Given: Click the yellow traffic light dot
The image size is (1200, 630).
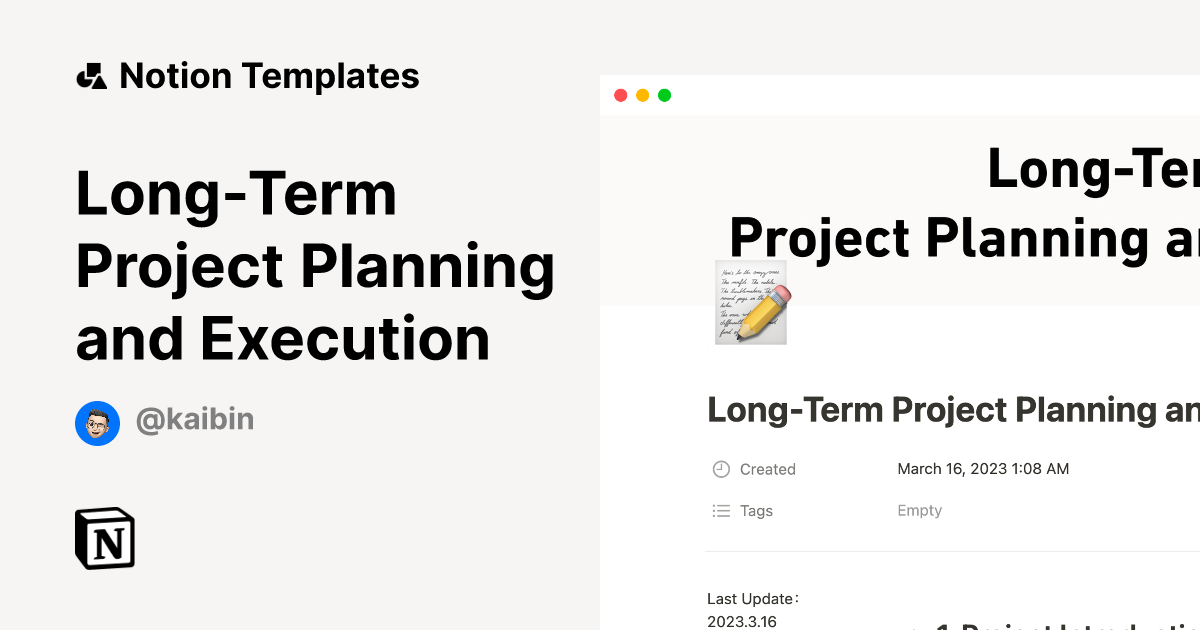Looking at the screenshot, I should click(642, 95).
